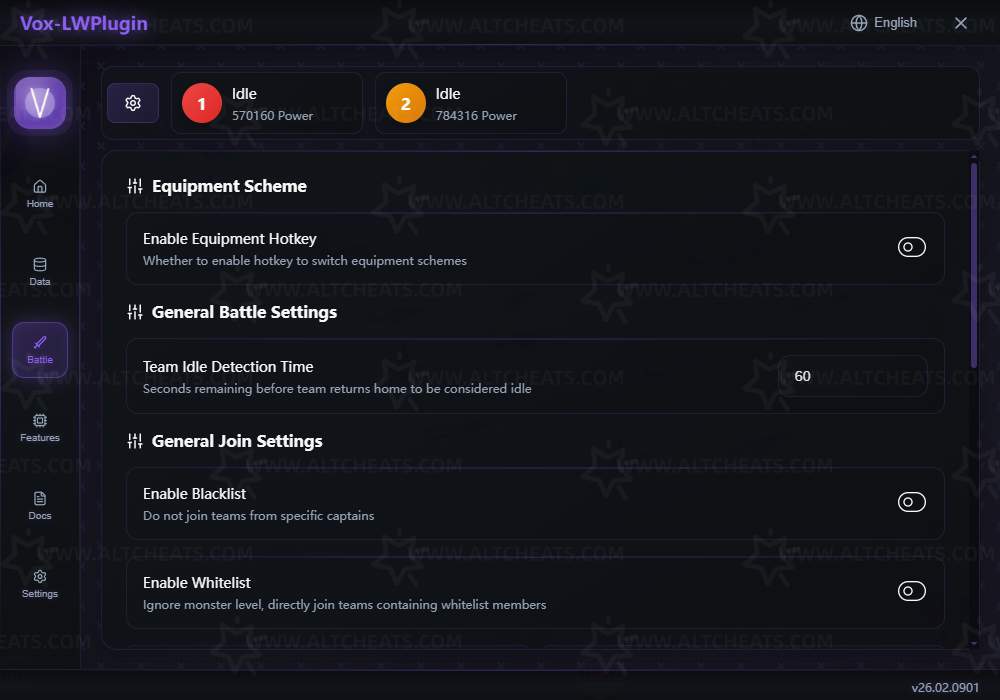Open the Features section
This screenshot has width=1000, height=700.
click(40, 427)
